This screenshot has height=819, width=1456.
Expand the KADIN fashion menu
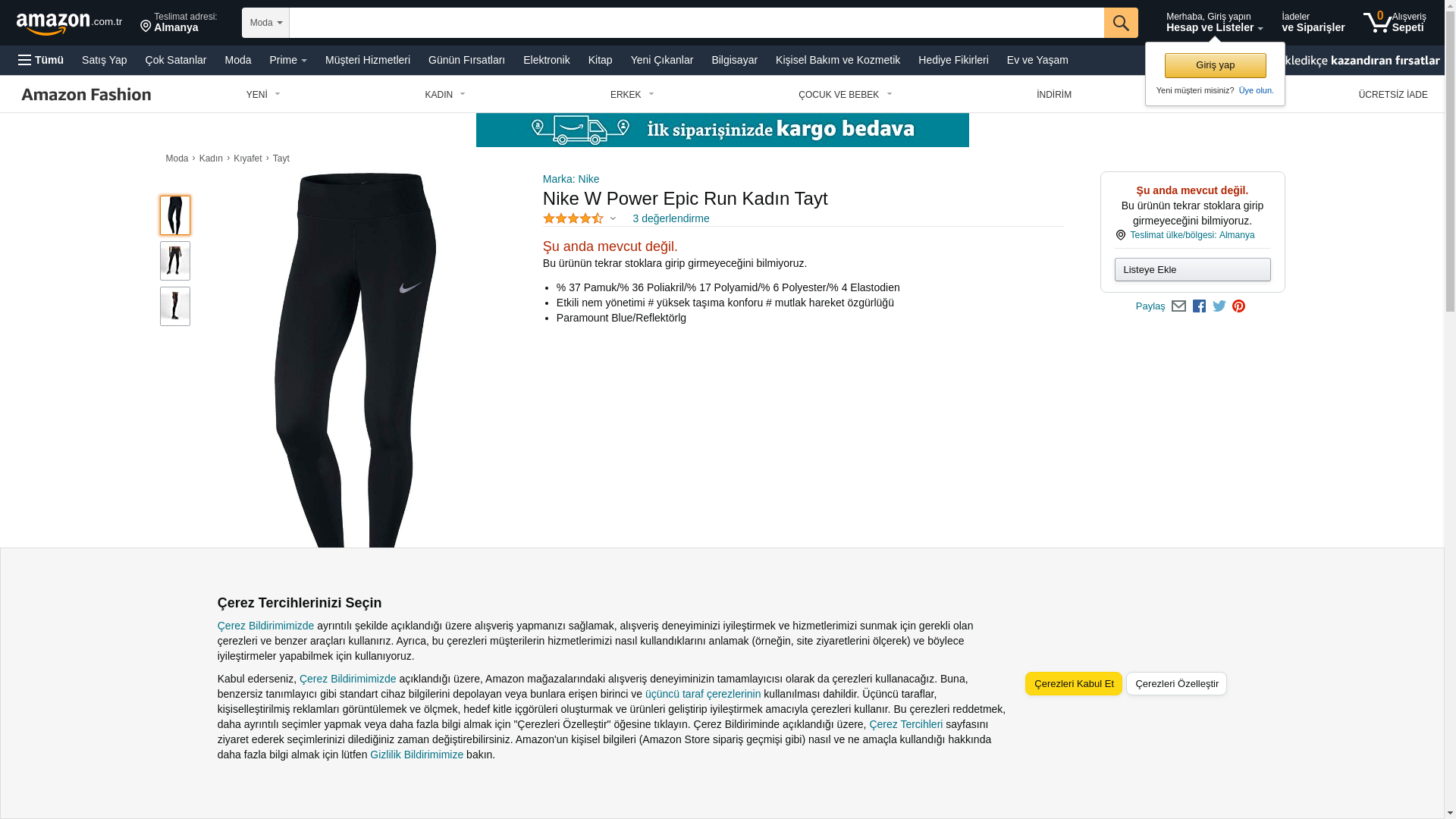click(445, 95)
